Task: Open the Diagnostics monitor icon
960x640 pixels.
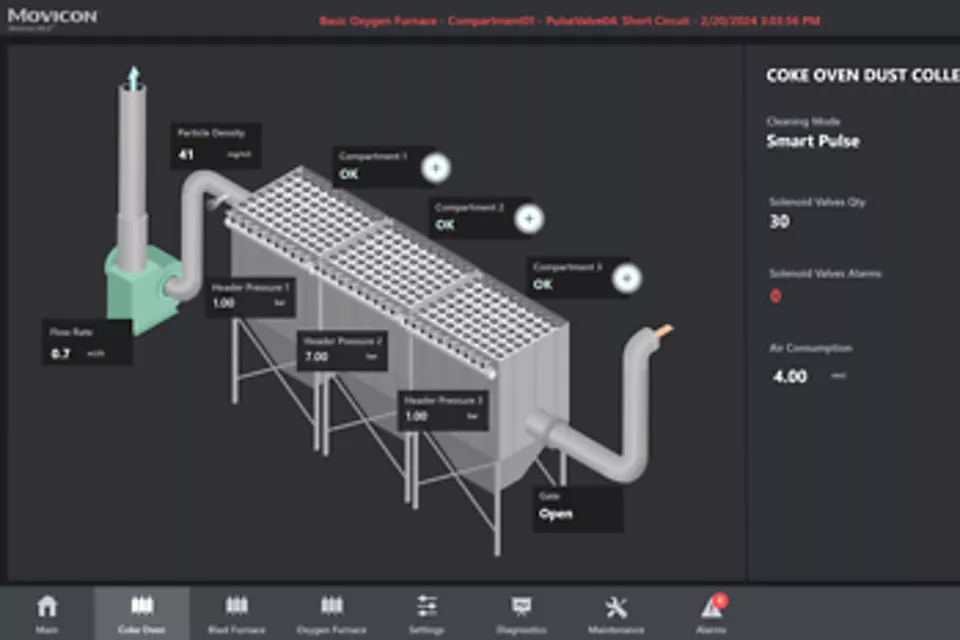Action: 521,607
